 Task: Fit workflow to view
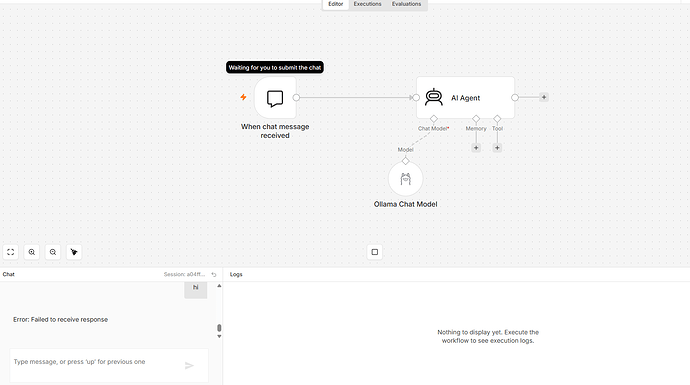(x=11, y=252)
